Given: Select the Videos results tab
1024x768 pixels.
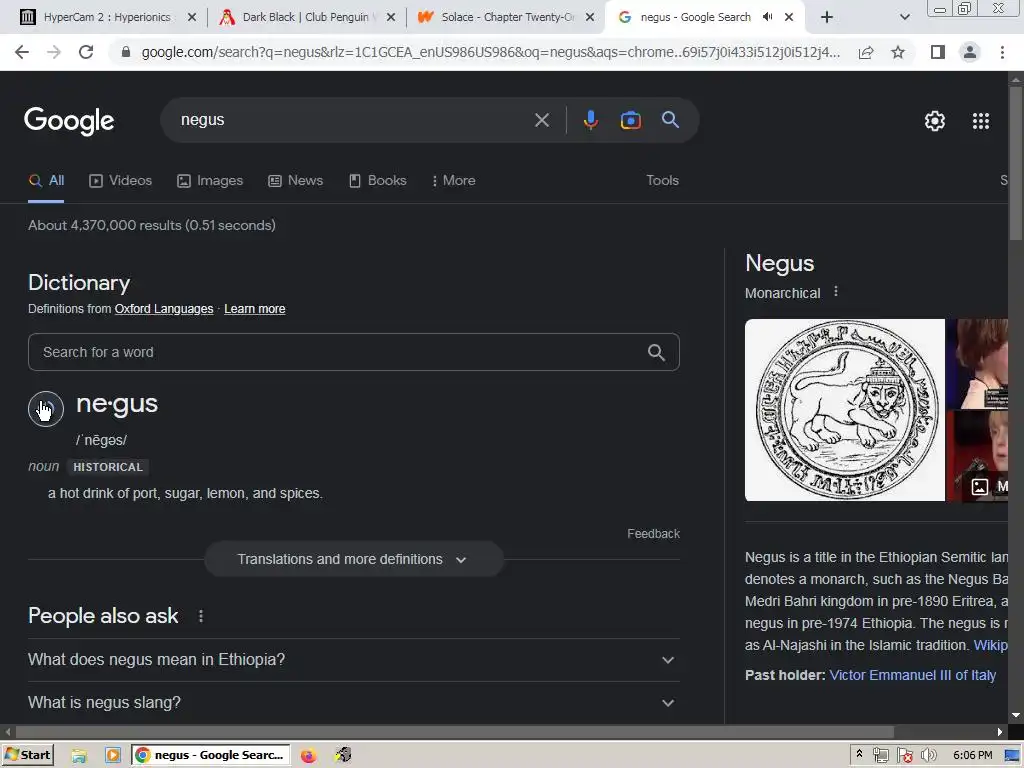Looking at the screenshot, I should tap(121, 181).
